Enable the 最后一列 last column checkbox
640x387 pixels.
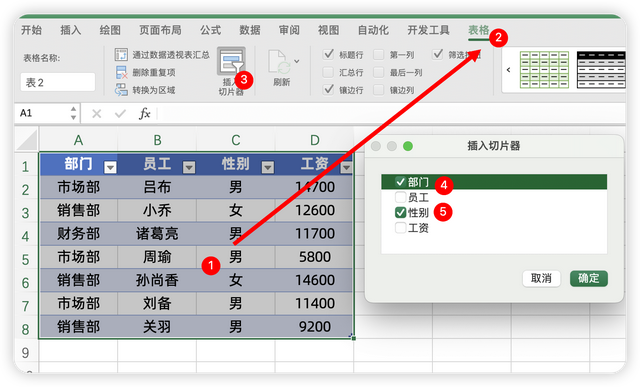[379, 72]
